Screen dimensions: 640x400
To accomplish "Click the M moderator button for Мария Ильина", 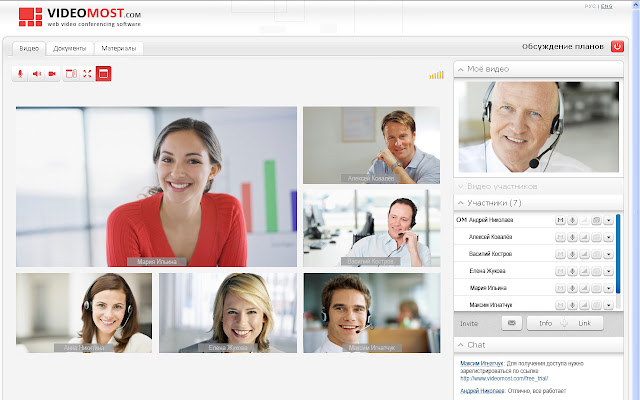I will point(560,288).
